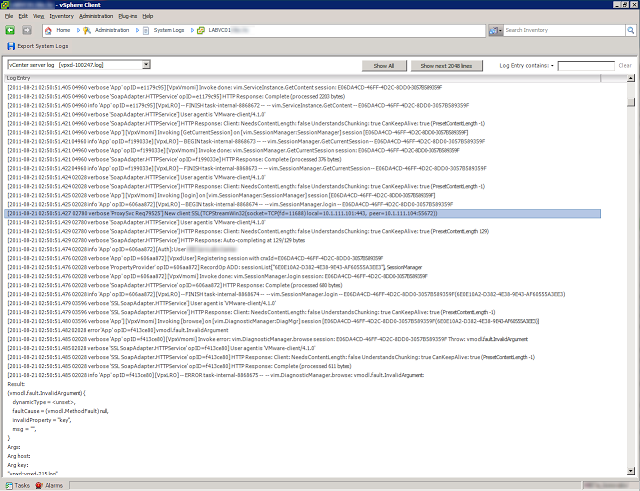
Task: Click the Home icon in navigation bar
Action: 48,31
